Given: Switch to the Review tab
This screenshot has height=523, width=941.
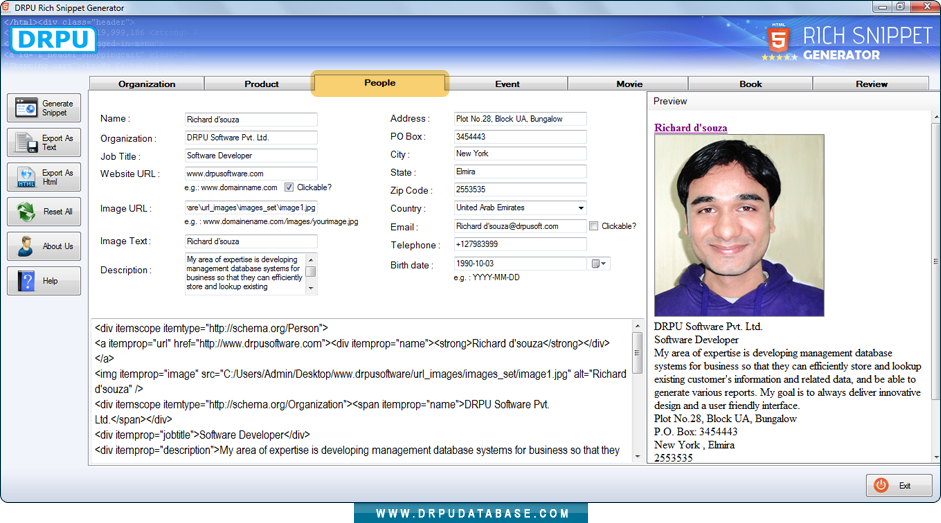Looking at the screenshot, I should [x=871, y=84].
